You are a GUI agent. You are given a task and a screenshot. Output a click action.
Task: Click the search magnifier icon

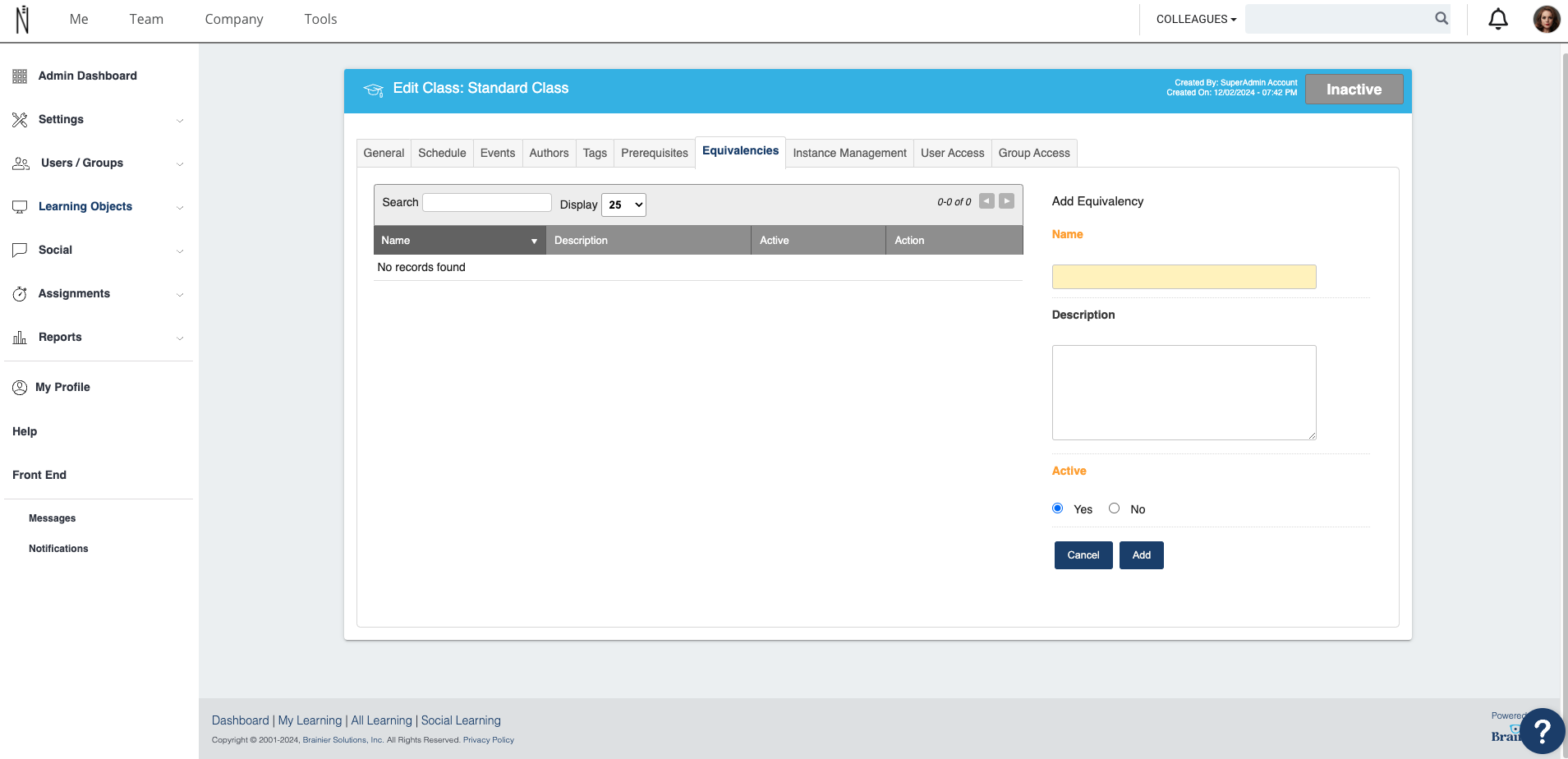[x=1442, y=18]
